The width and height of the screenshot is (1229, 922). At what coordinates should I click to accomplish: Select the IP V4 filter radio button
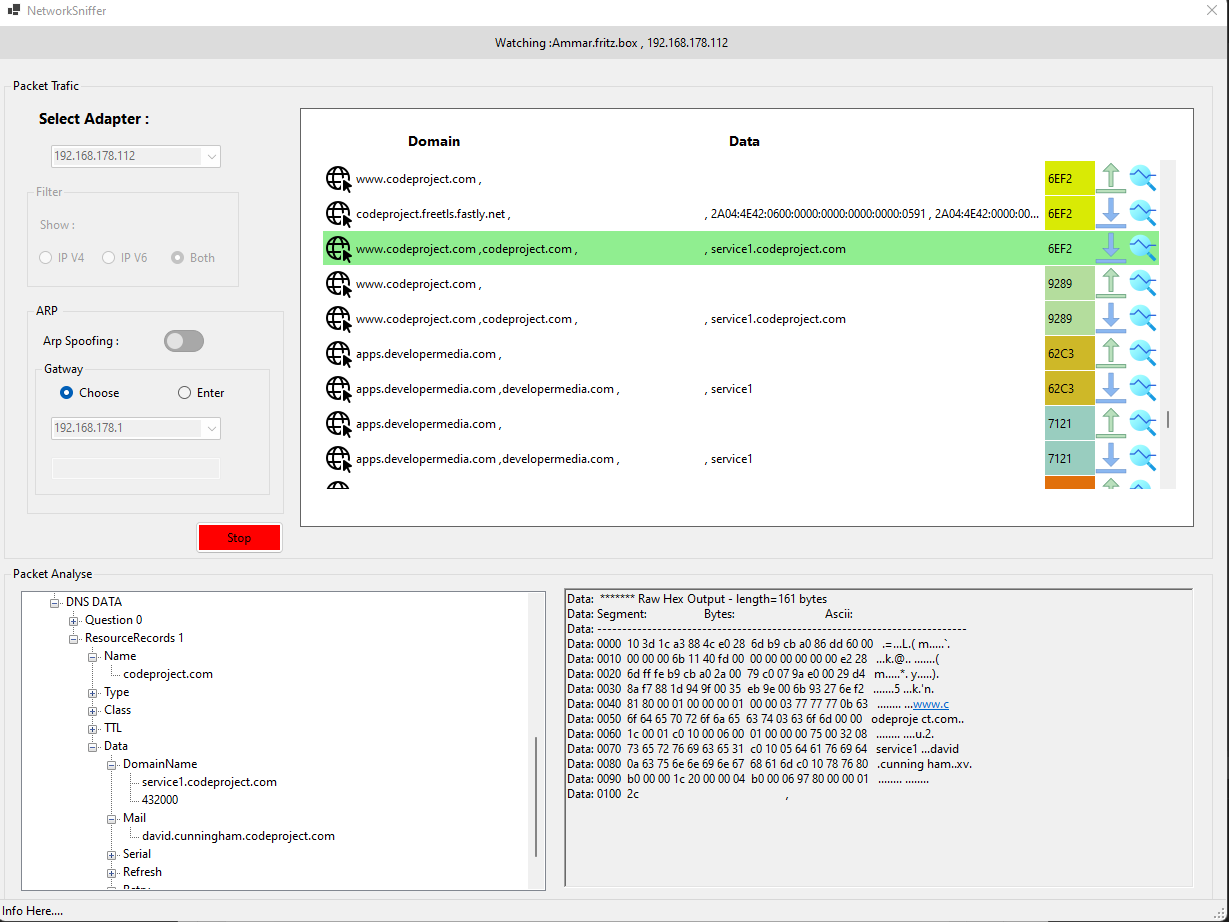pyautogui.click(x=46, y=258)
